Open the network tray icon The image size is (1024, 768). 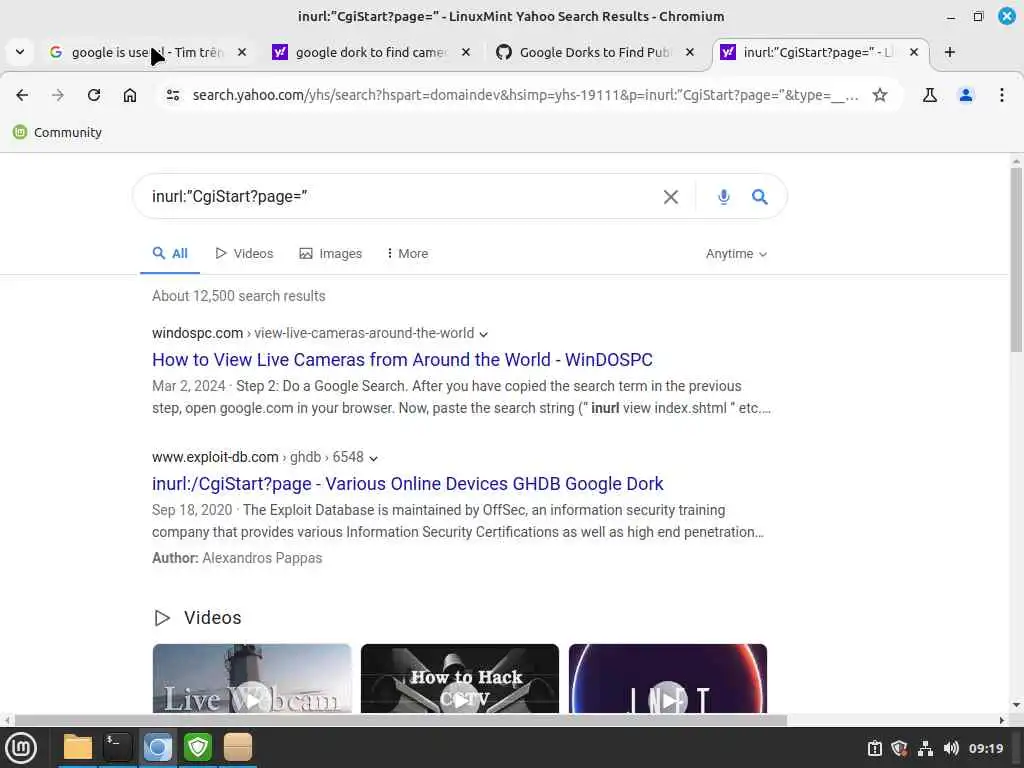pyautogui.click(x=925, y=748)
